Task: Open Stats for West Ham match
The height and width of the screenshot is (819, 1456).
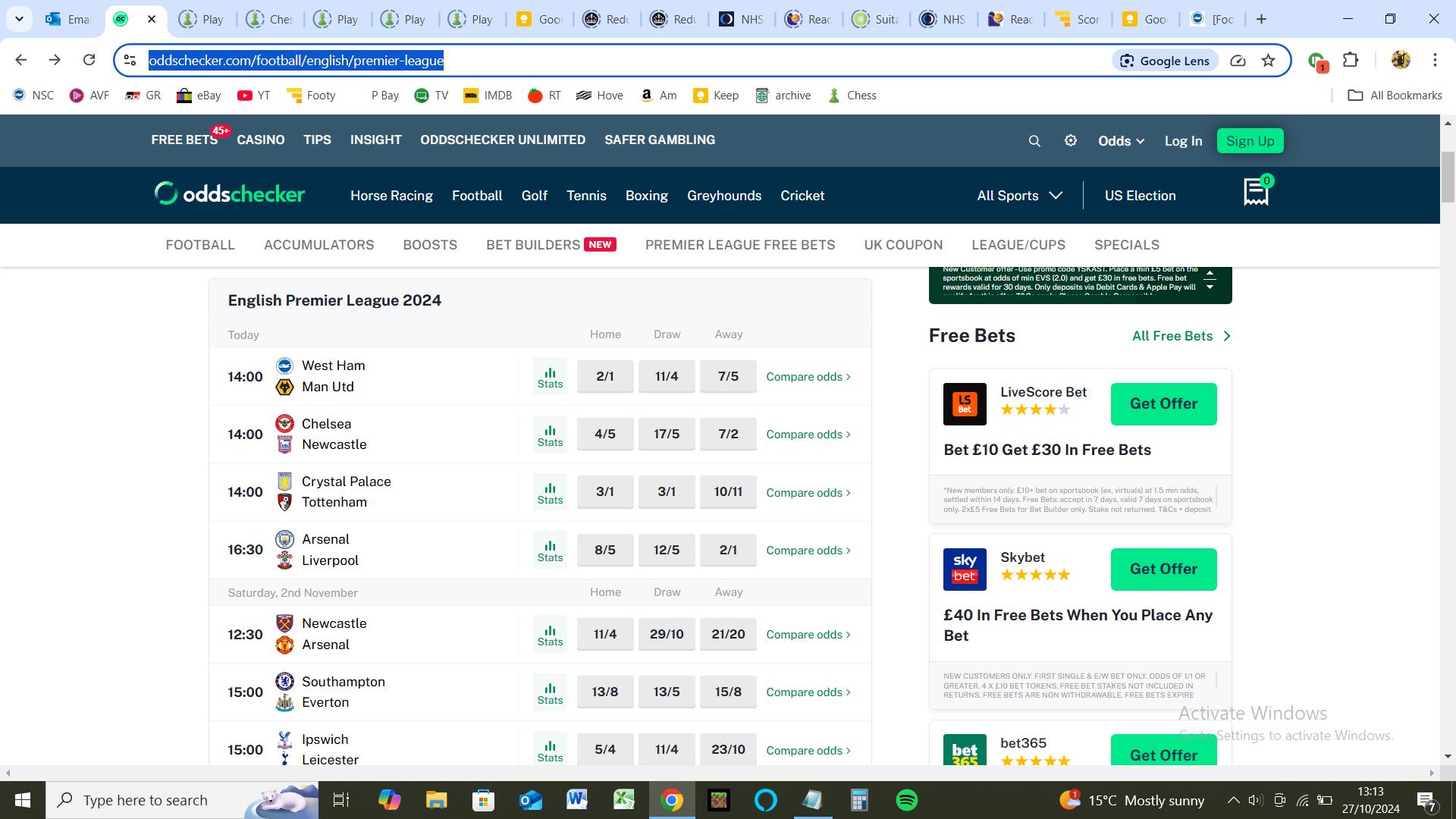Action: click(x=550, y=376)
